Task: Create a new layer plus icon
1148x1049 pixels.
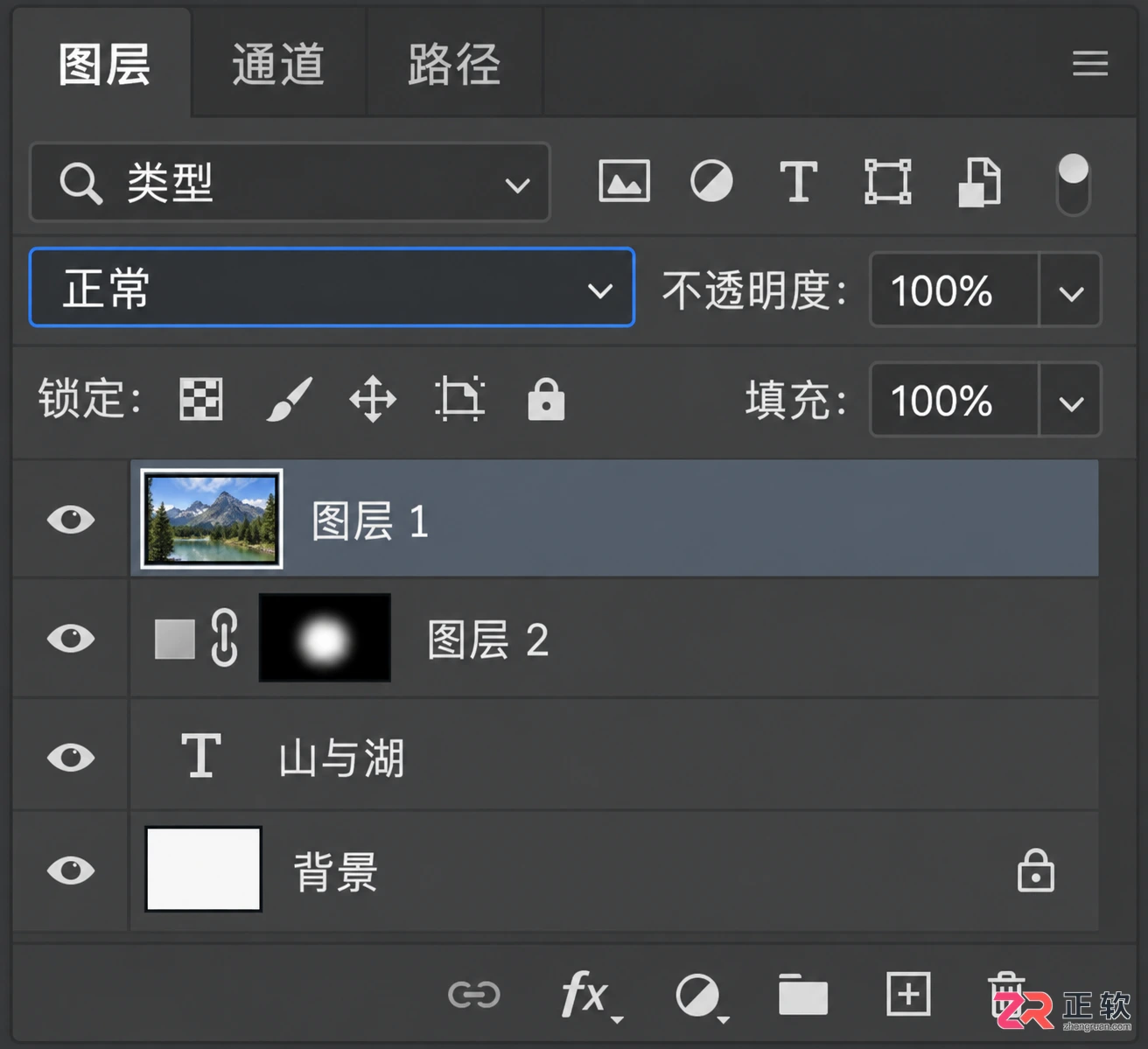Action: click(x=908, y=994)
